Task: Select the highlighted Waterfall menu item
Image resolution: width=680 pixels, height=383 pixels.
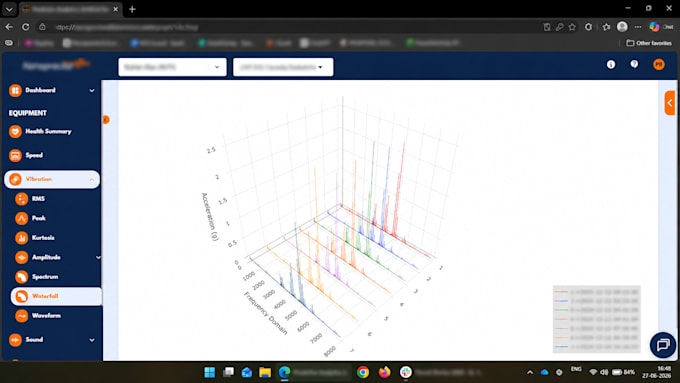Action: pyautogui.click(x=56, y=297)
